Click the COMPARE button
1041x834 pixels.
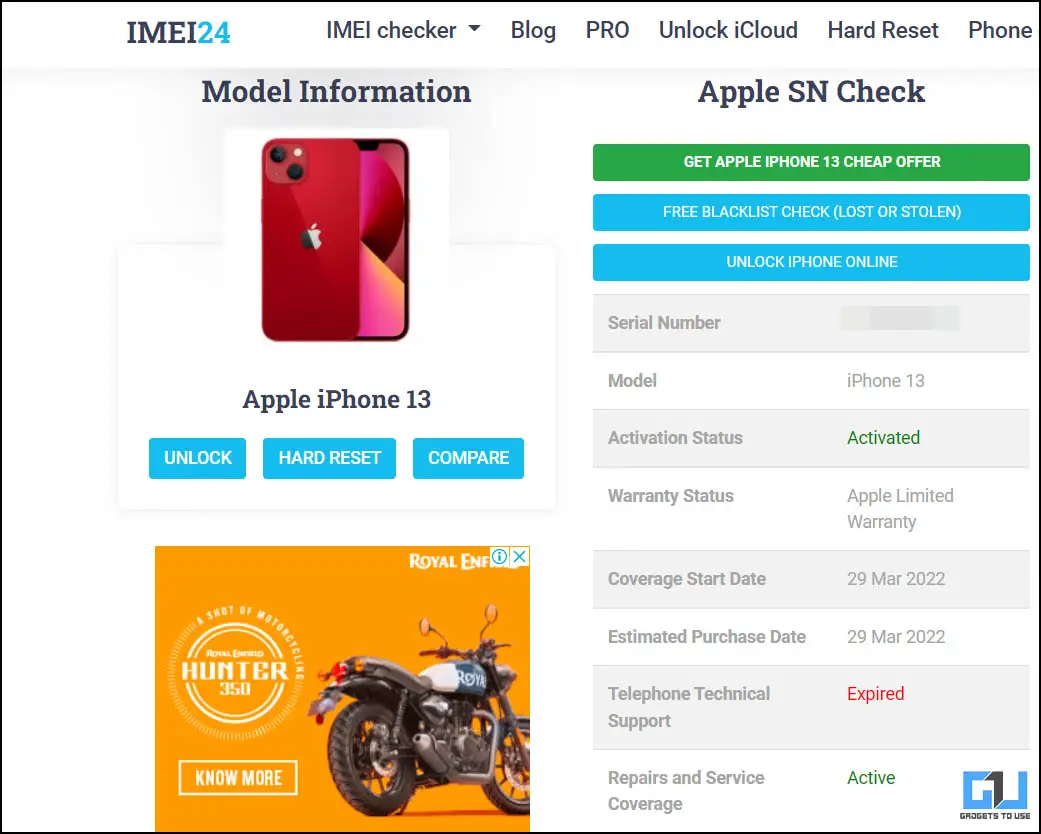[x=468, y=458]
